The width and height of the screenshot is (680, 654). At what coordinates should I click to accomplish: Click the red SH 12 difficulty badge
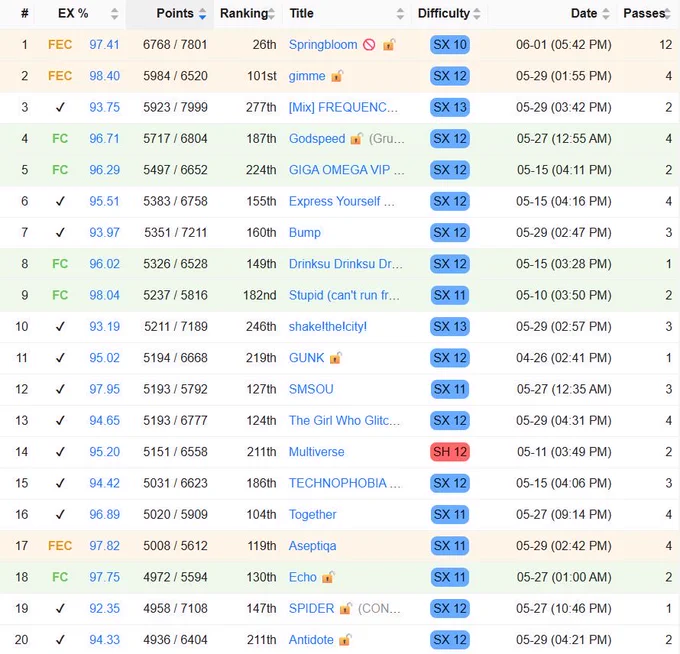[x=450, y=451]
